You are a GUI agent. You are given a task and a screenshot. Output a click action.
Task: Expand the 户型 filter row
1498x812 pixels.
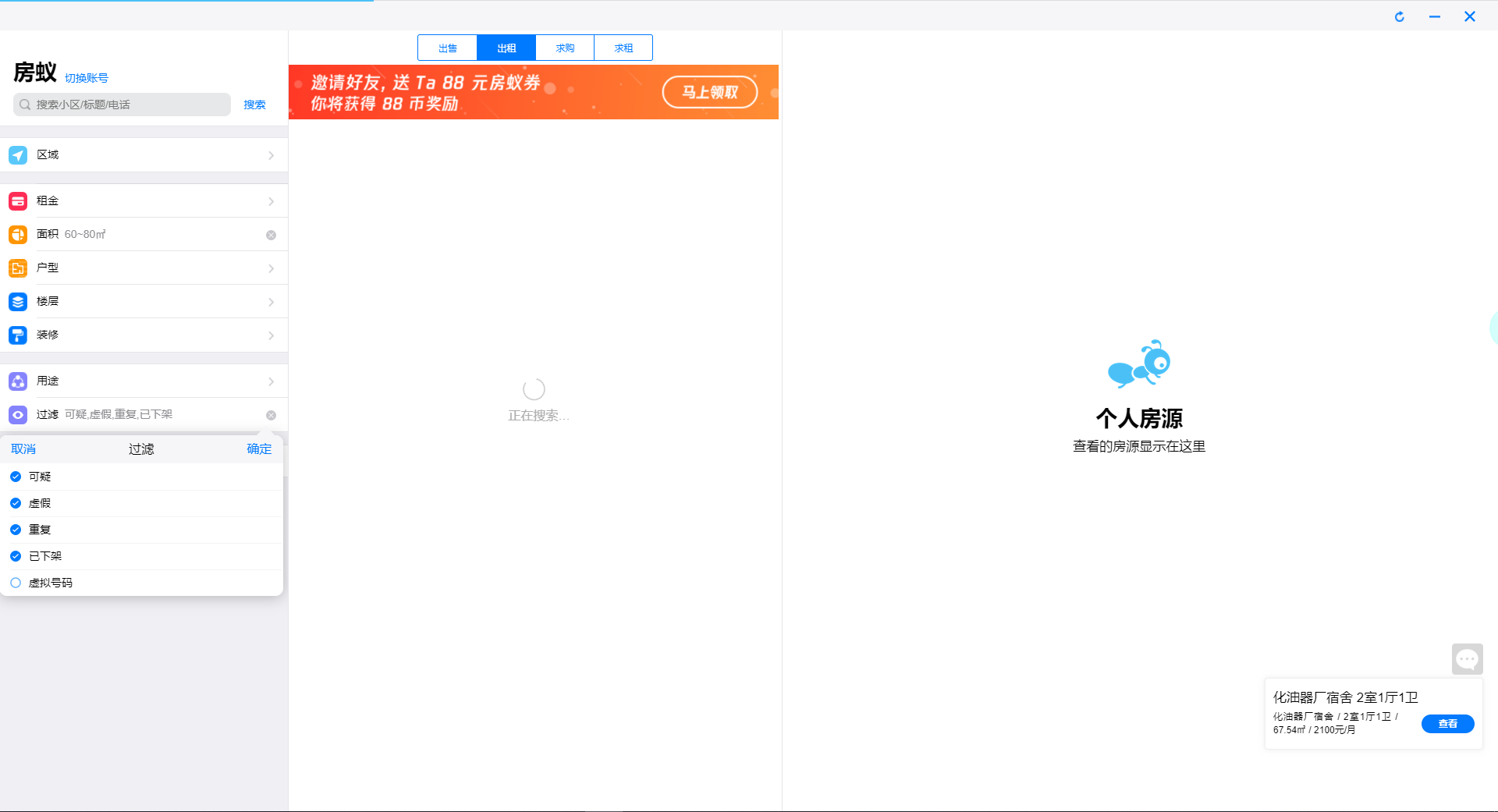pos(144,268)
